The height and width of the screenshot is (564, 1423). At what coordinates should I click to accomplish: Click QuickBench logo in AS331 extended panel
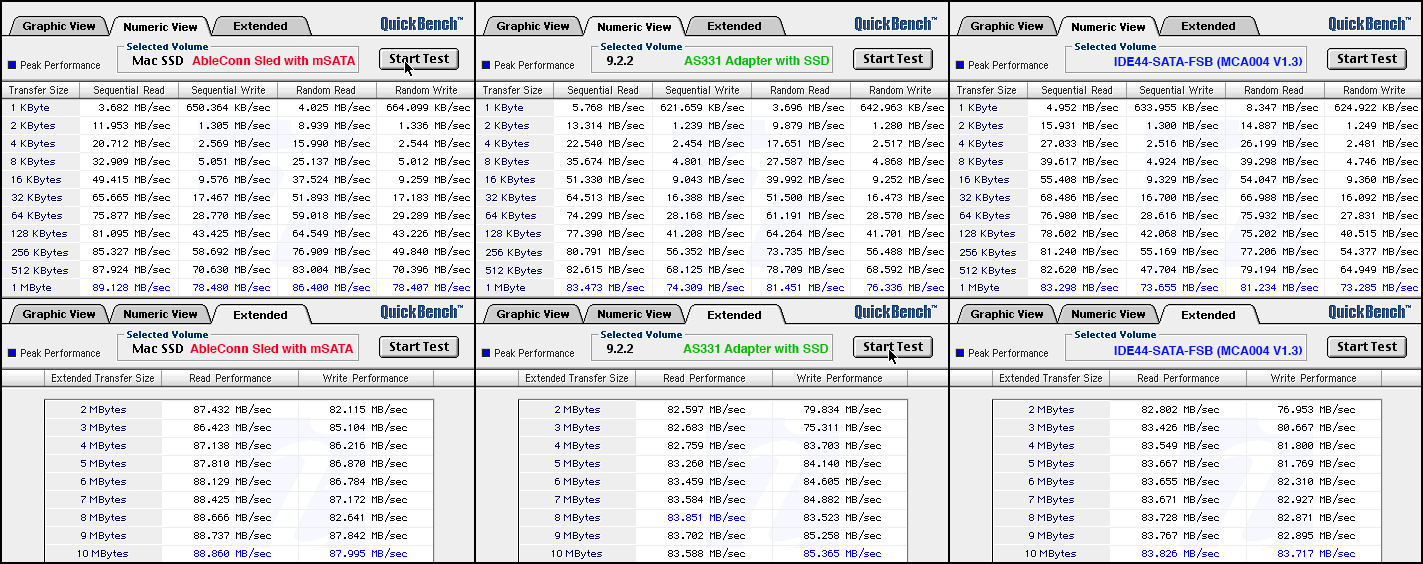(895, 312)
